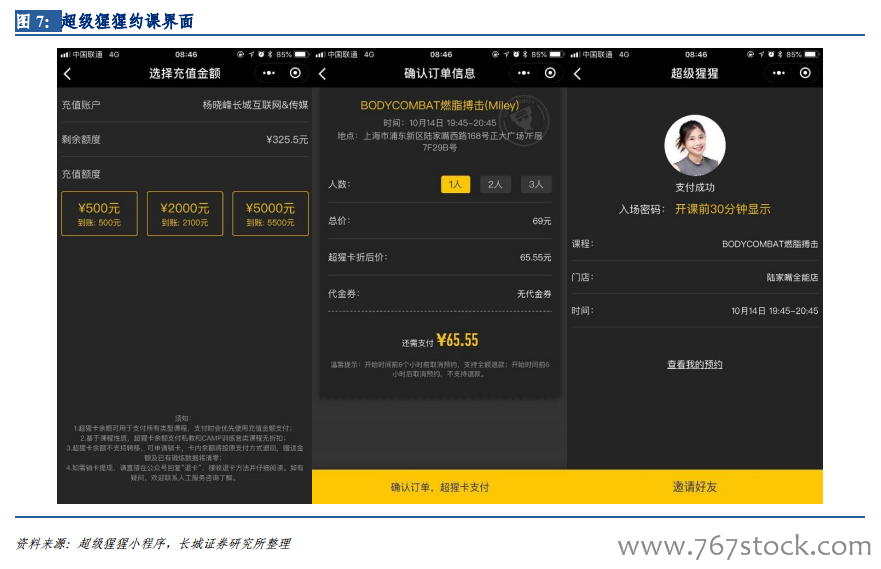Tap 开课前30分钟显示 entry code text
The width and height of the screenshot is (881, 569).
(x=723, y=209)
